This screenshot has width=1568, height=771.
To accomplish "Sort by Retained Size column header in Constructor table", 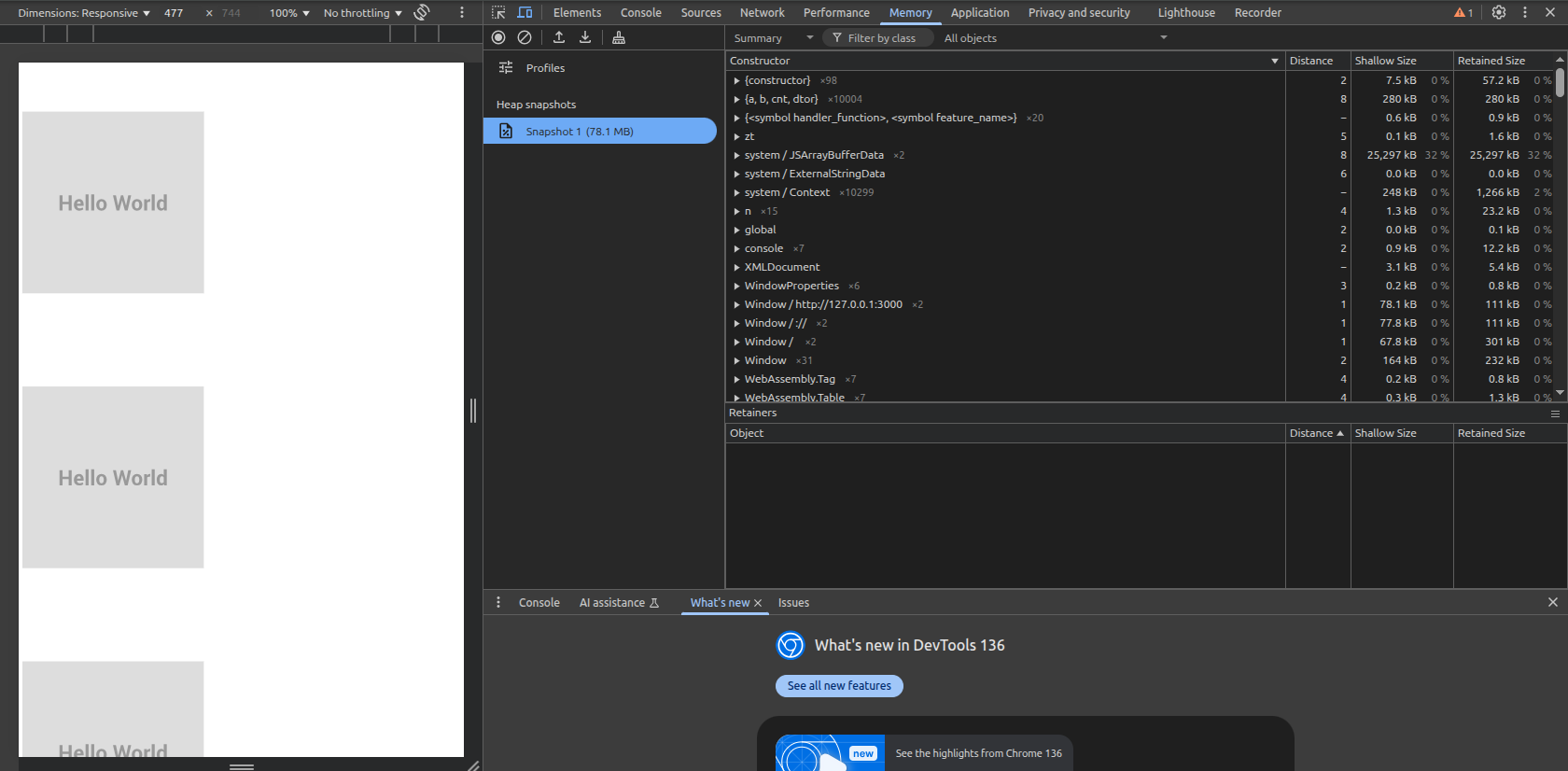I will pos(1504,61).
